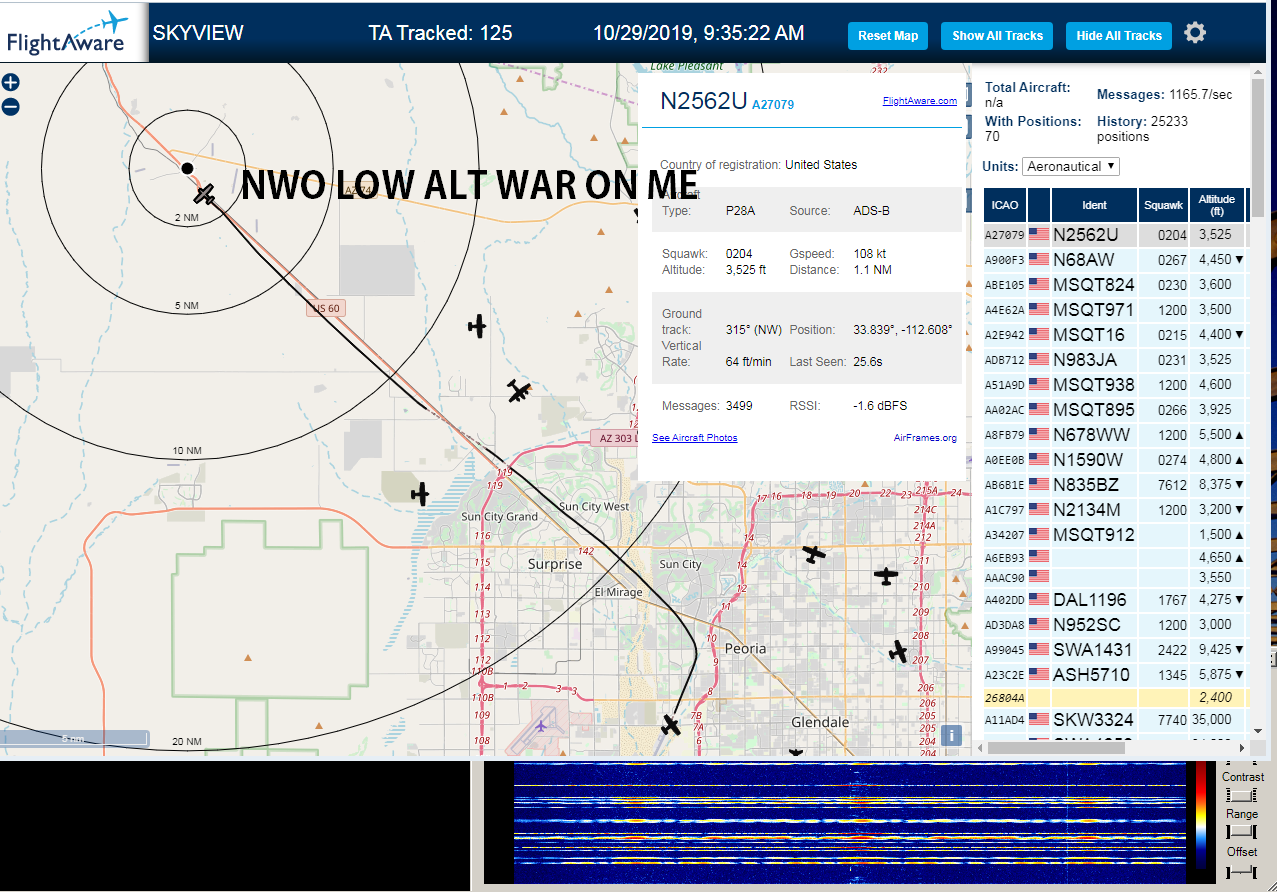The width and height of the screenshot is (1277, 893).
Task: Click the US flag in the N835BZ row
Action: 1039,485
